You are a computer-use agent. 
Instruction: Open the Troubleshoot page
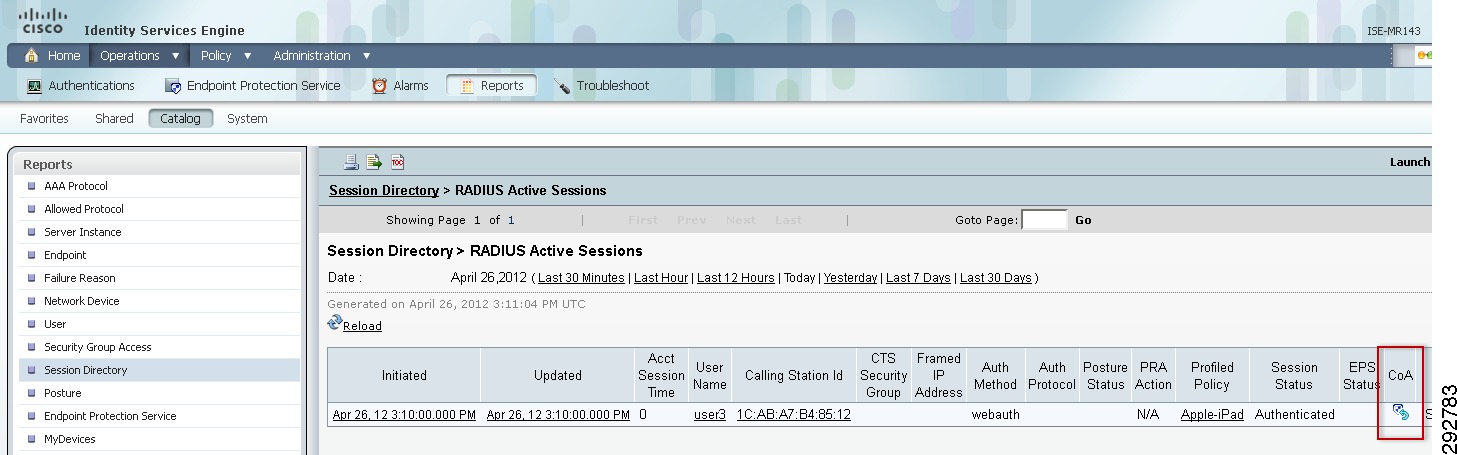[601, 86]
